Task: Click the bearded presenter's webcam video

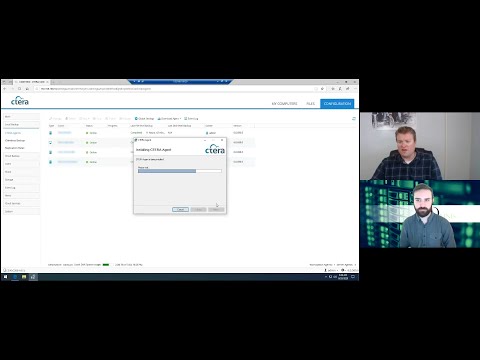Action: (420, 214)
